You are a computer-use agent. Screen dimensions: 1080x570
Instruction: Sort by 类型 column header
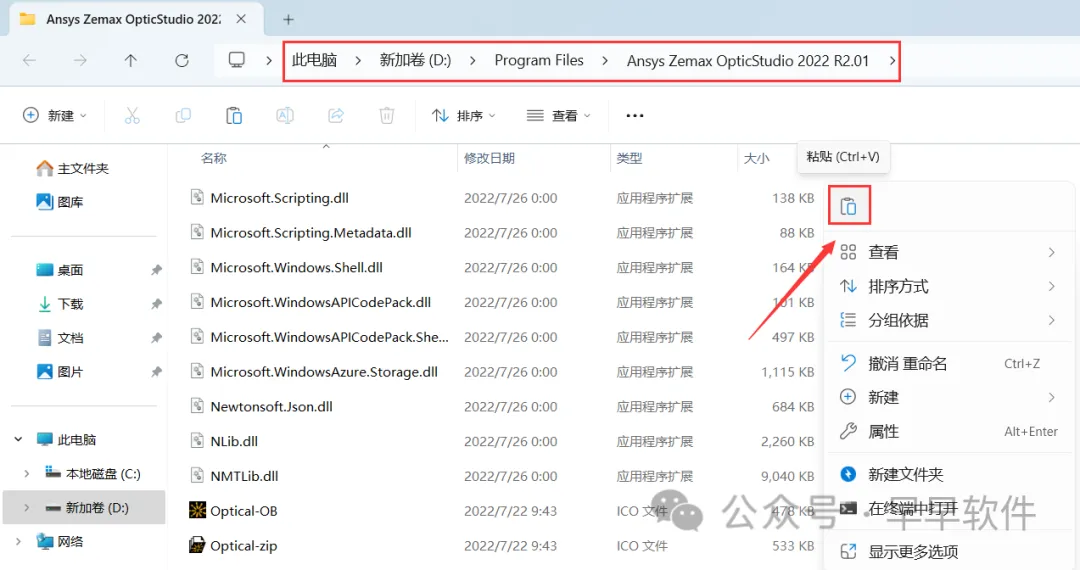pyautogui.click(x=629, y=158)
